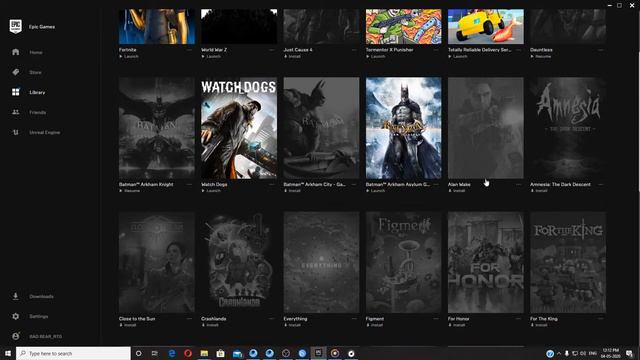Launch Tormentor X Punisher
Viewport: 640px width, 360px height.
(x=376, y=56)
